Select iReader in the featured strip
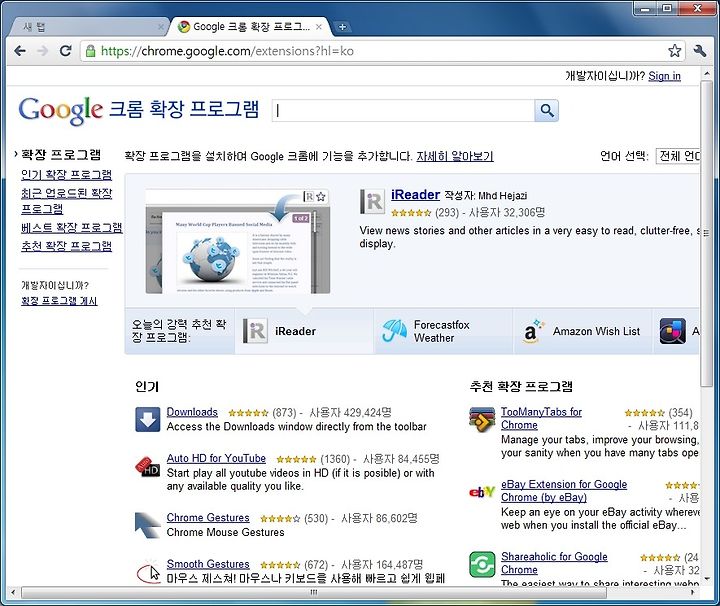720x606 pixels. [304, 331]
